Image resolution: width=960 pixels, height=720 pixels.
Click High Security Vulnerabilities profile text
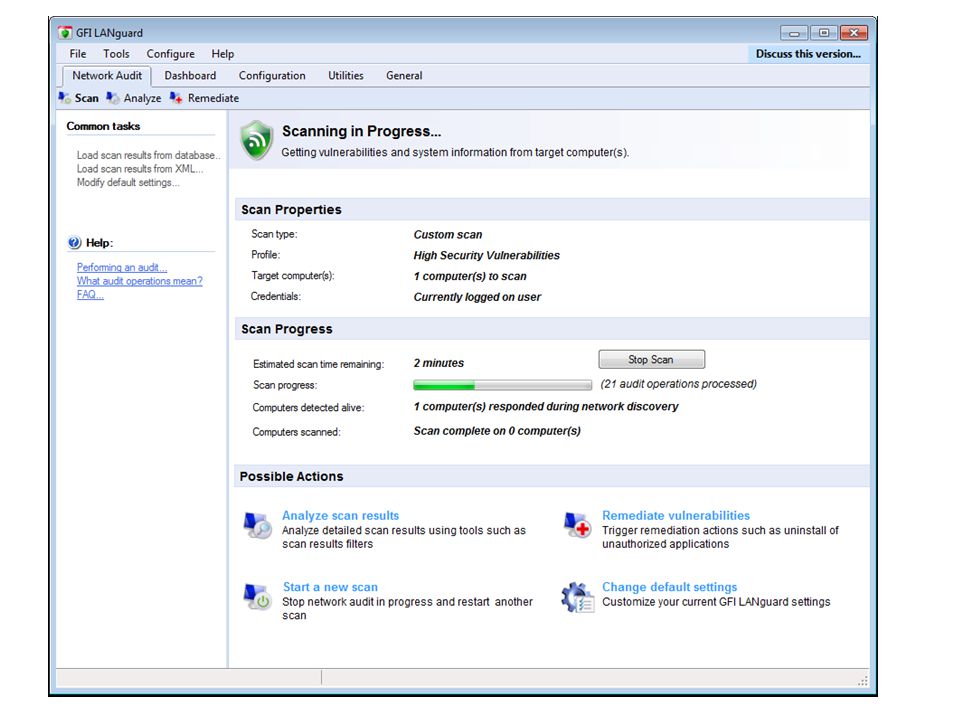coord(486,255)
